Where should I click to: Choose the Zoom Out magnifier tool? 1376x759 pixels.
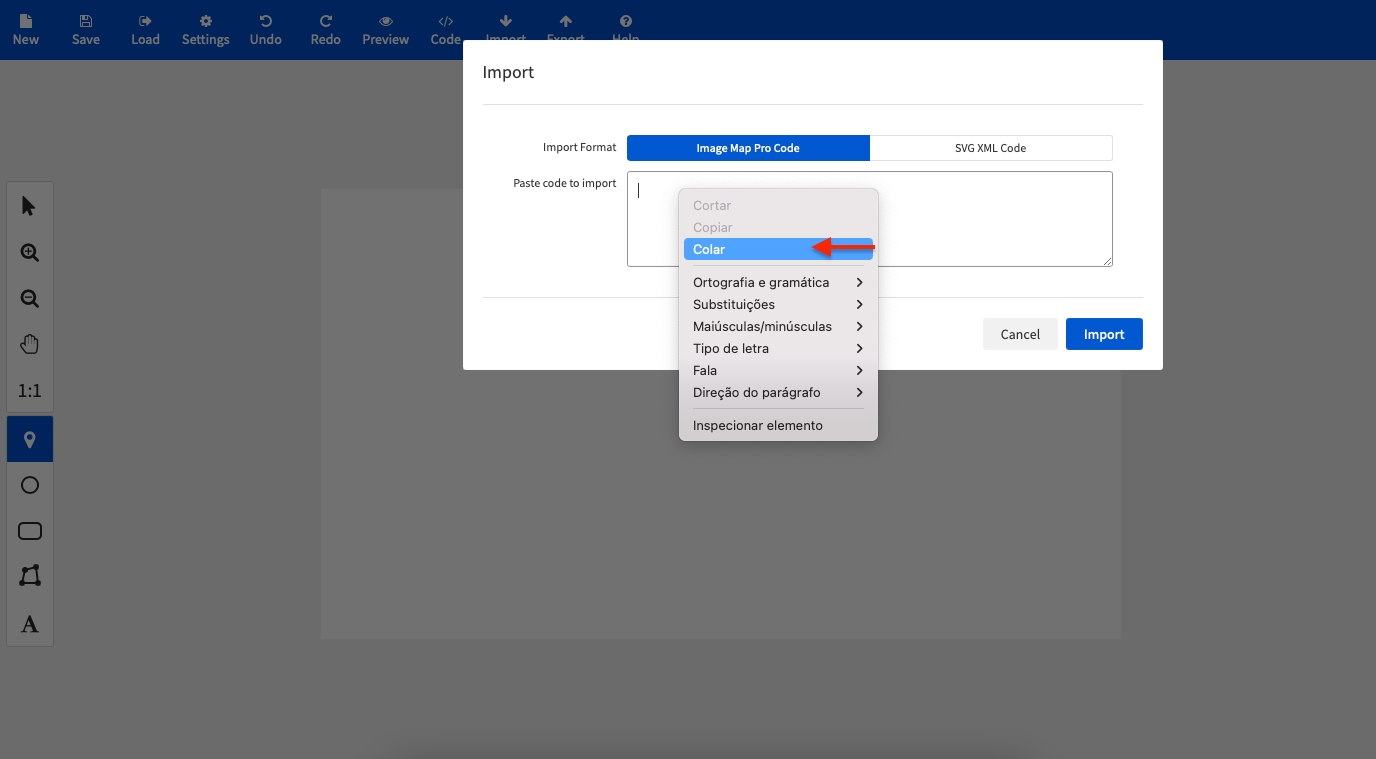coord(30,298)
